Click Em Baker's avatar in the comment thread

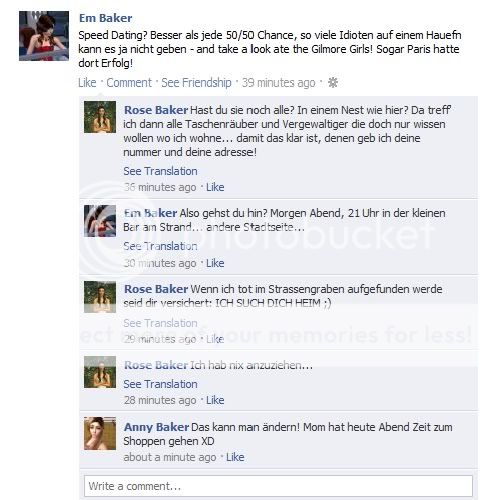click(100, 221)
